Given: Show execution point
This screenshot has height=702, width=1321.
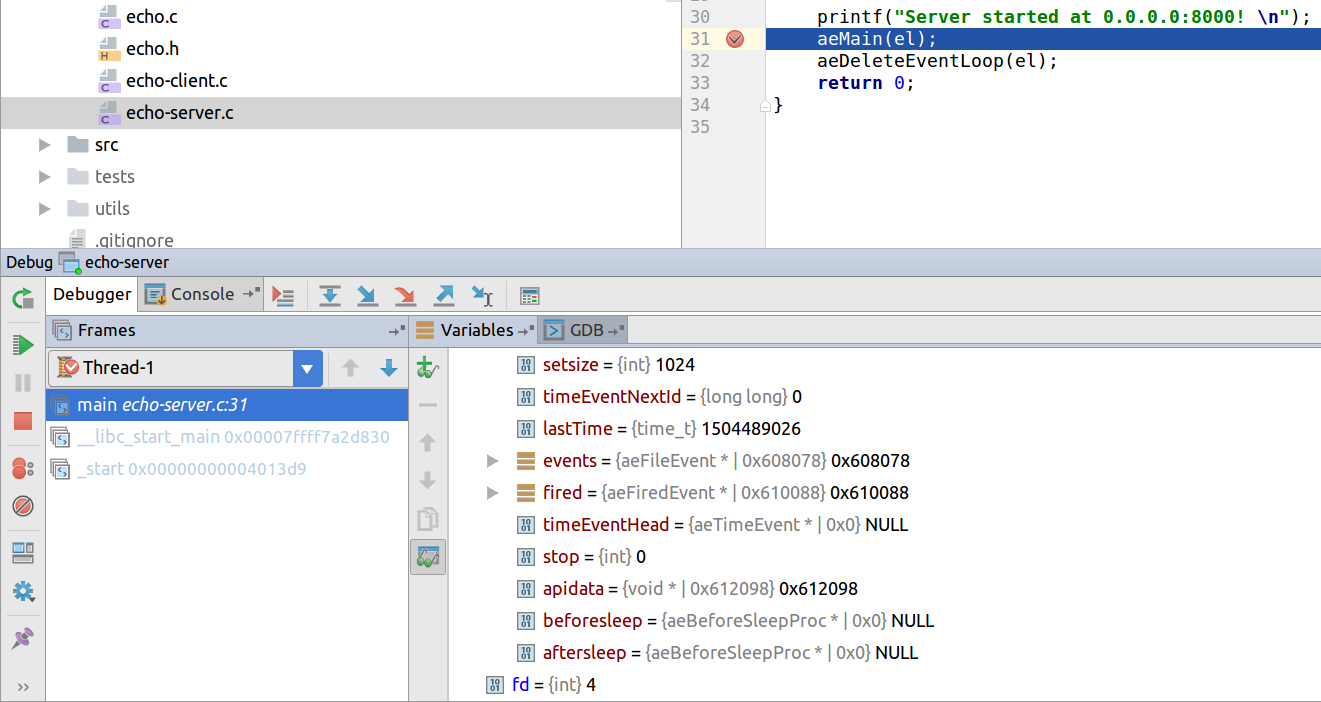Looking at the screenshot, I should click(284, 295).
